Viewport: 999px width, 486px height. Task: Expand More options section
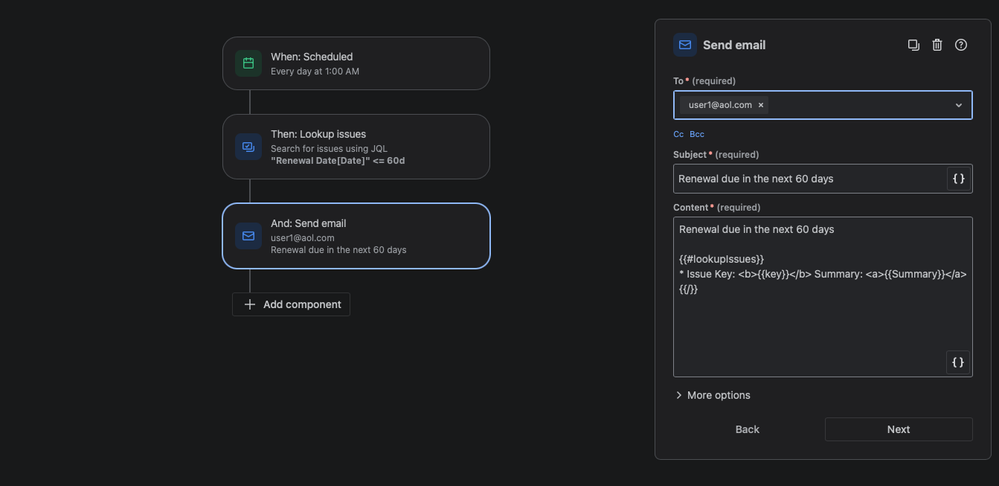(712, 395)
